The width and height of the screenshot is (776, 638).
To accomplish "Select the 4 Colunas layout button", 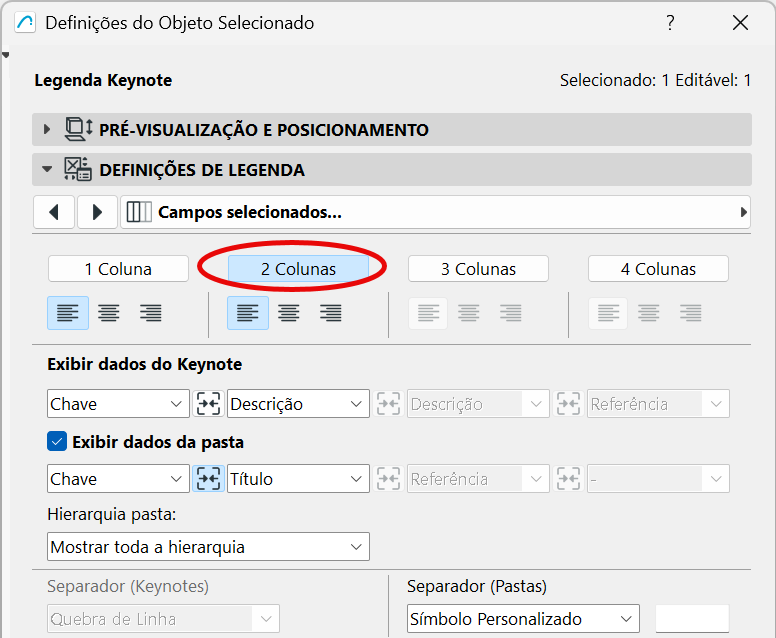I will pos(658,269).
